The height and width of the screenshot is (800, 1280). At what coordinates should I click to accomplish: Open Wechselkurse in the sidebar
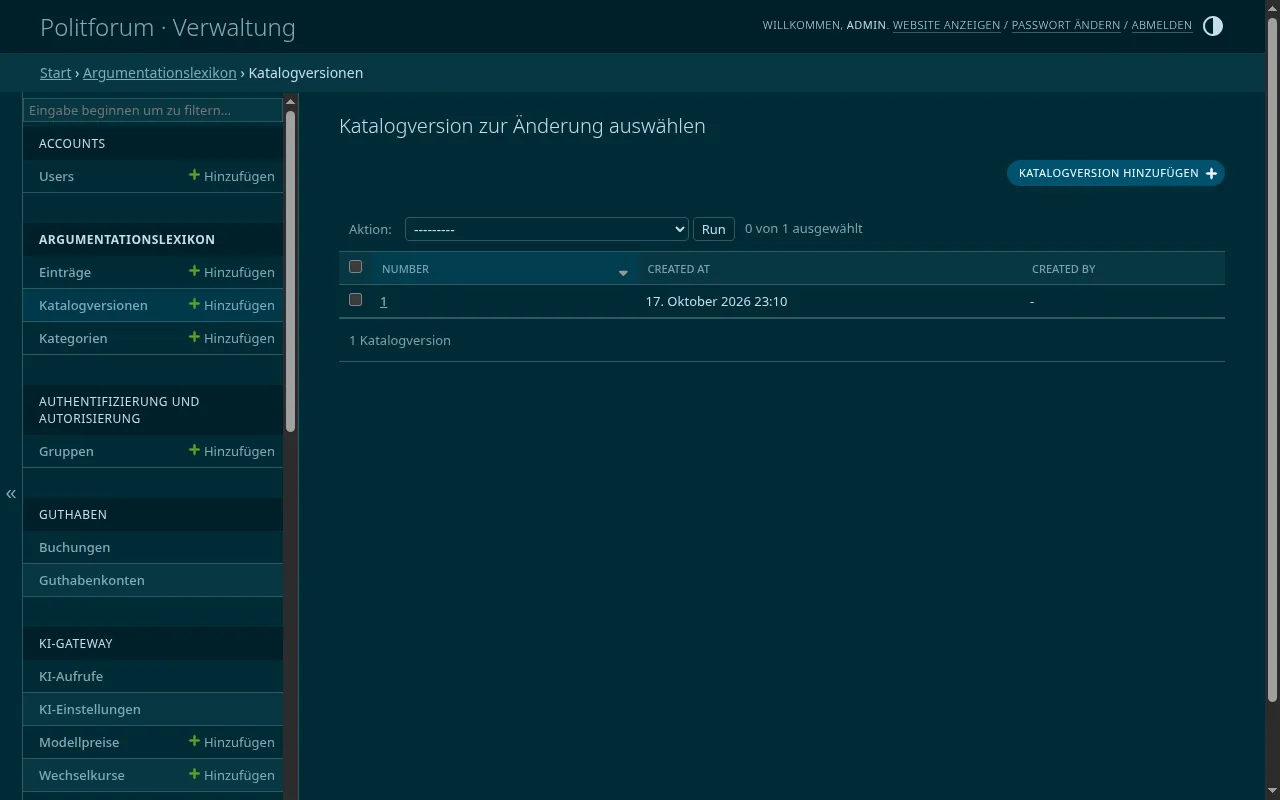point(82,775)
